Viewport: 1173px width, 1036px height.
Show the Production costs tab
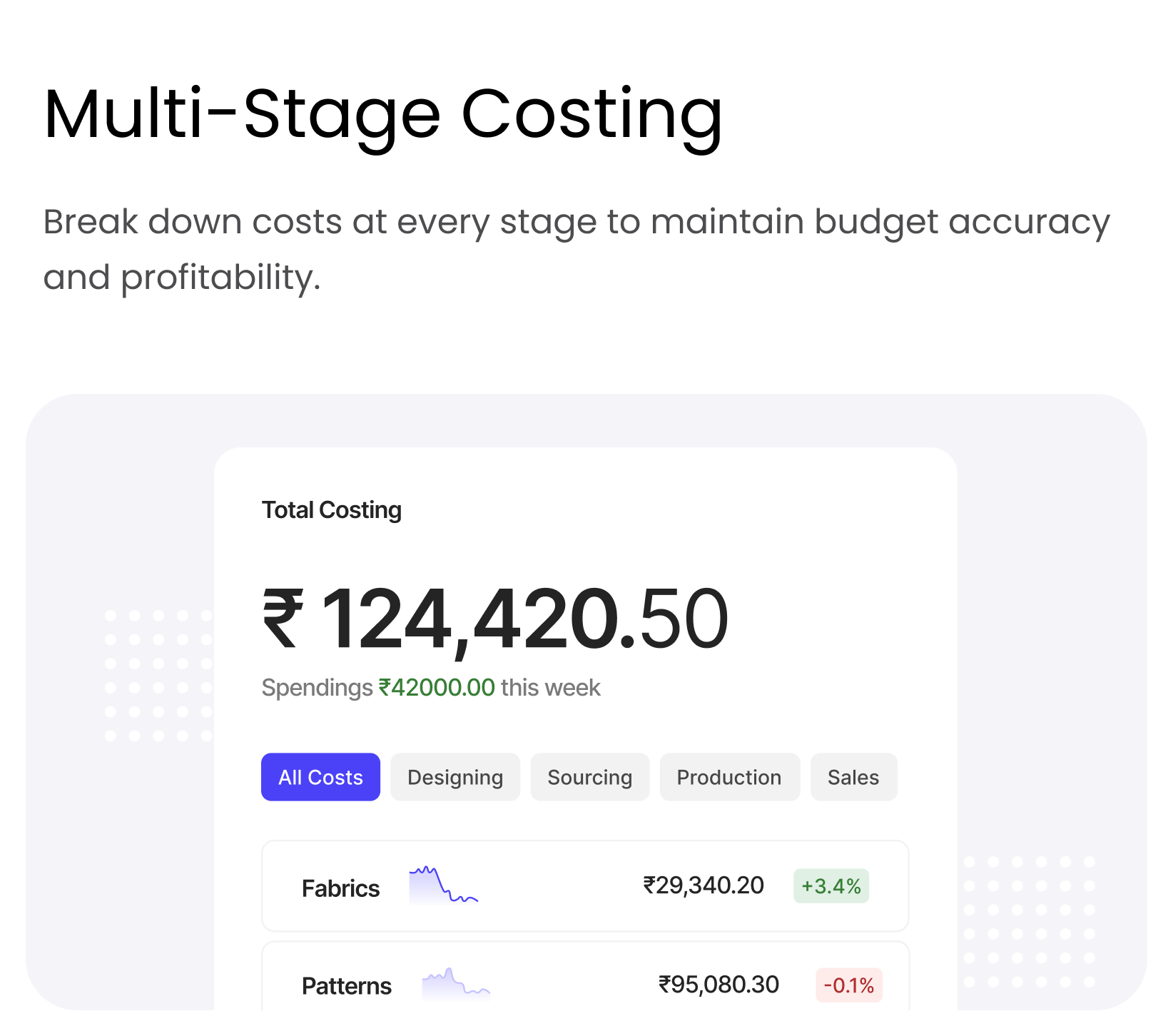click(729, 777)
